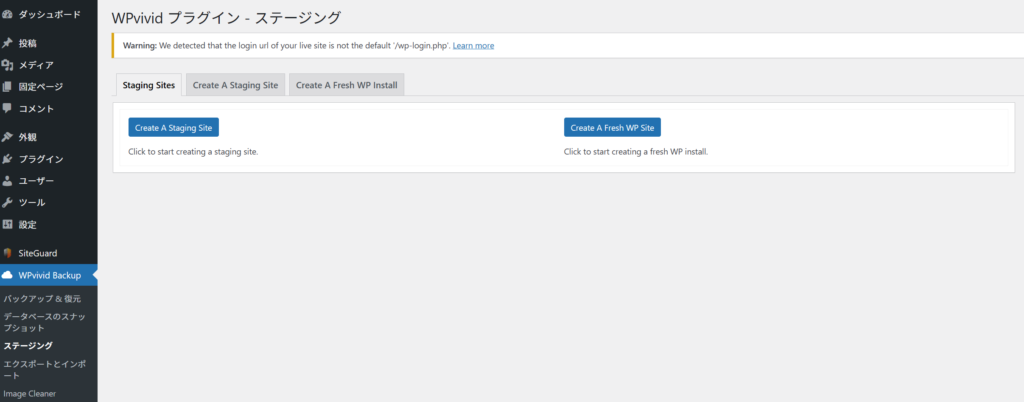
Task: Click the user icon beside ユーザー
Action: click(x=8, y=181)
